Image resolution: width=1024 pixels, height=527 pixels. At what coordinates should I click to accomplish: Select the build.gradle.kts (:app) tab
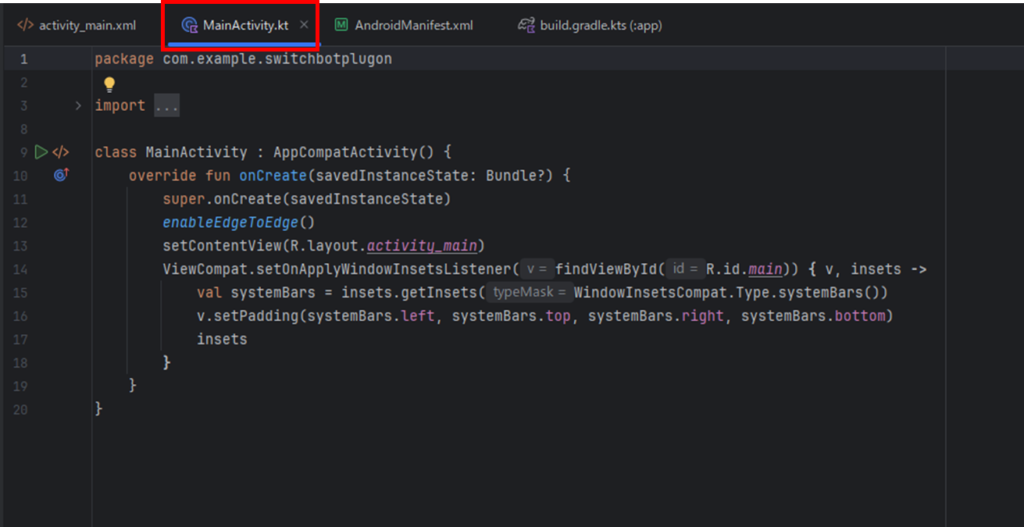tap(600, 25)
